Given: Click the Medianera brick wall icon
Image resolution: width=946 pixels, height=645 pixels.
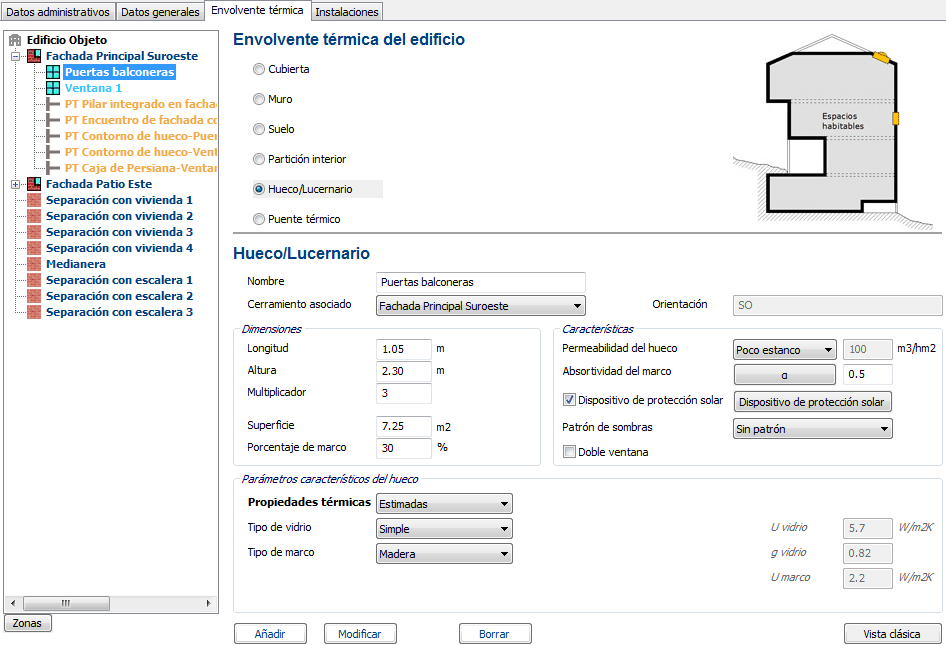Looking at the screenshot, I should point(33,262).
